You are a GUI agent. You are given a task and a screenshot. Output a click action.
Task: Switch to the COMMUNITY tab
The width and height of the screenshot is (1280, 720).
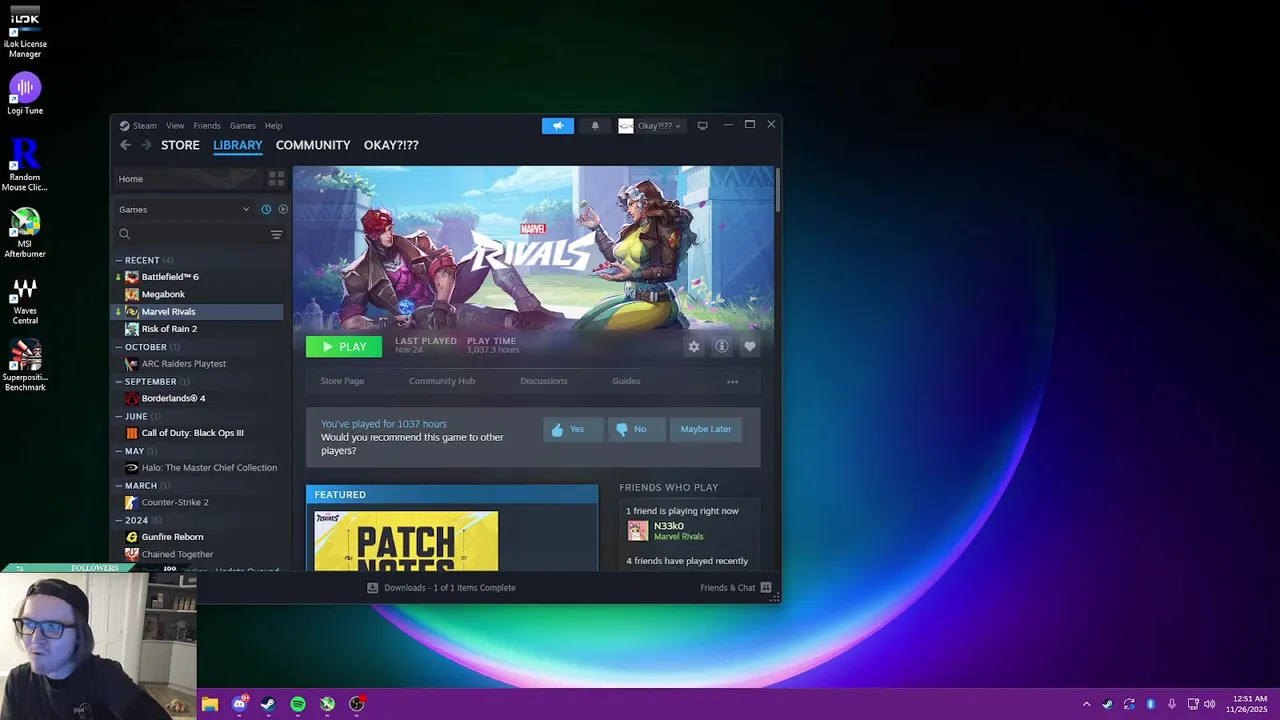313,145
